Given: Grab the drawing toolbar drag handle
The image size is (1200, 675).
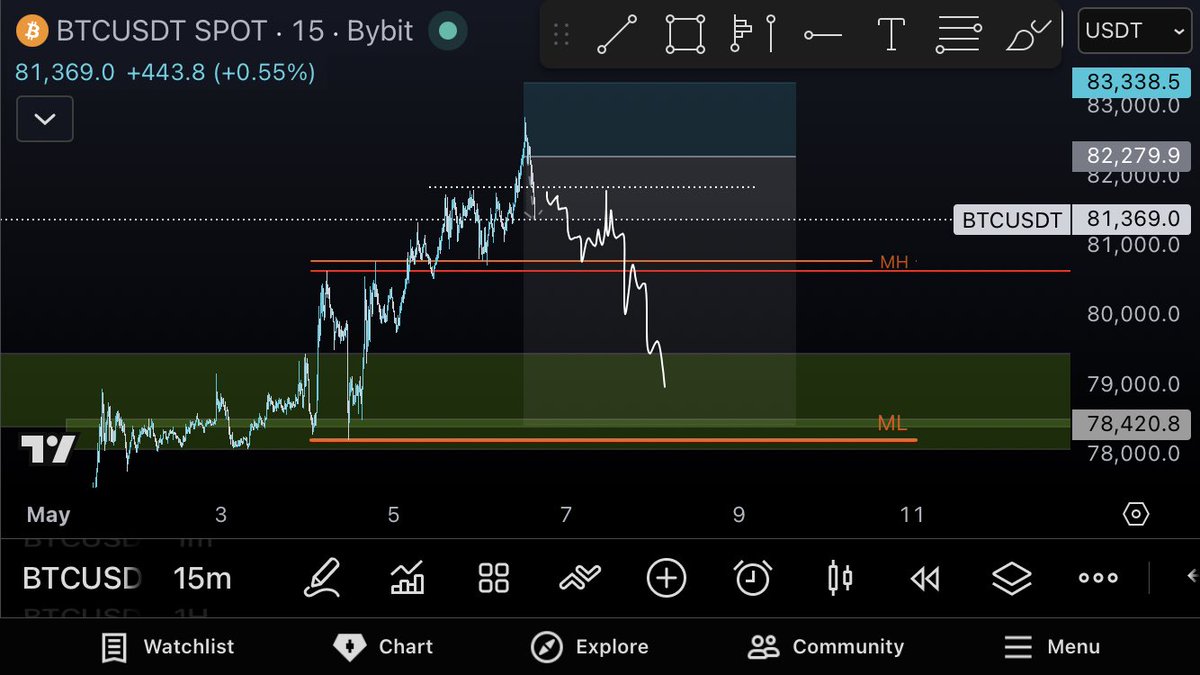Looking at the screenshot, I should pyautogui.click(x=561, y=35).
